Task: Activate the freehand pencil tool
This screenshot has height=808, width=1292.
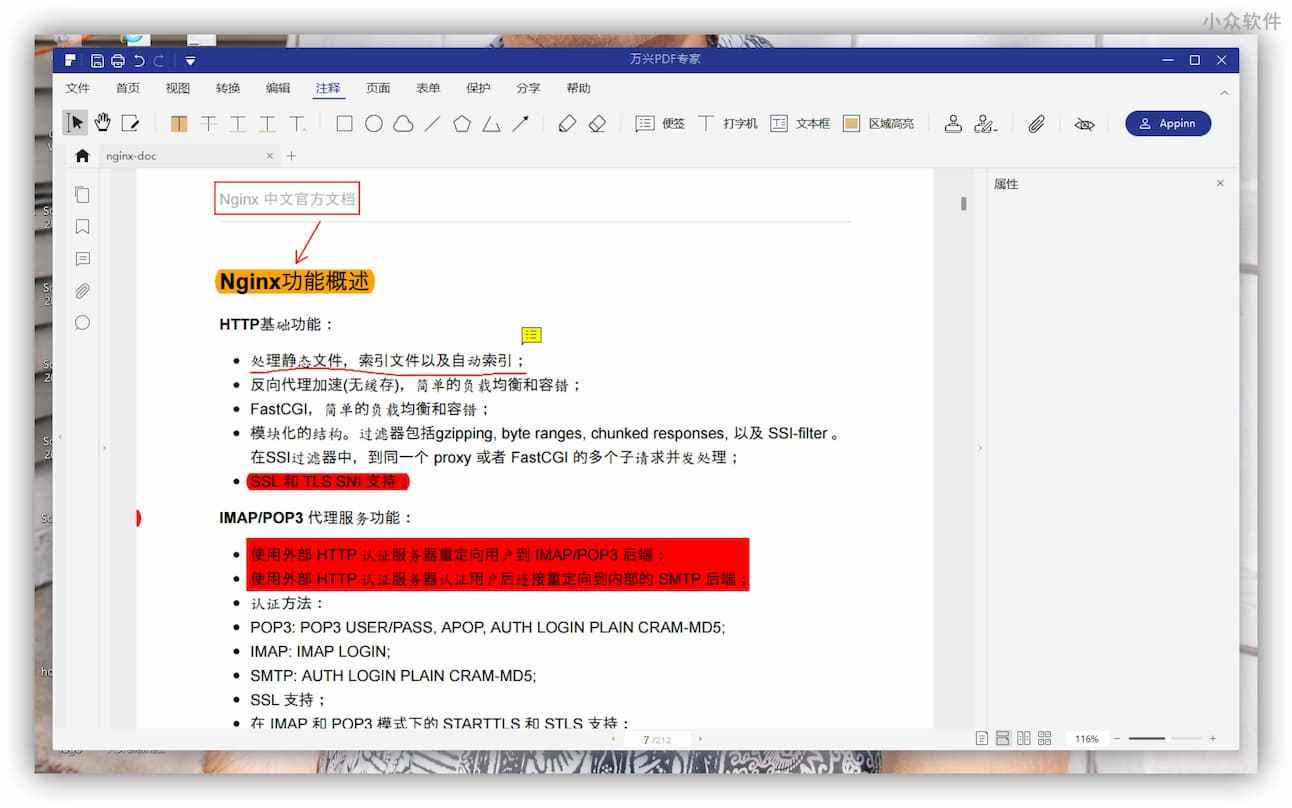Action: click(567, 124)
